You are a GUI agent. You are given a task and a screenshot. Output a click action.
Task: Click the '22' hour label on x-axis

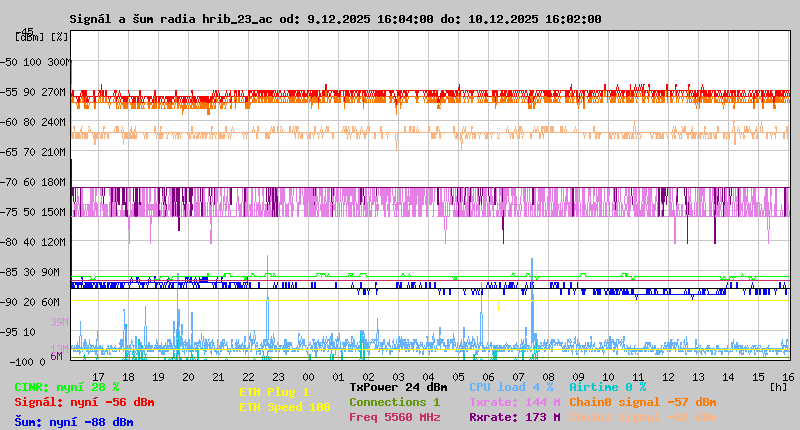pyautogui.click(x=248, y=377)
